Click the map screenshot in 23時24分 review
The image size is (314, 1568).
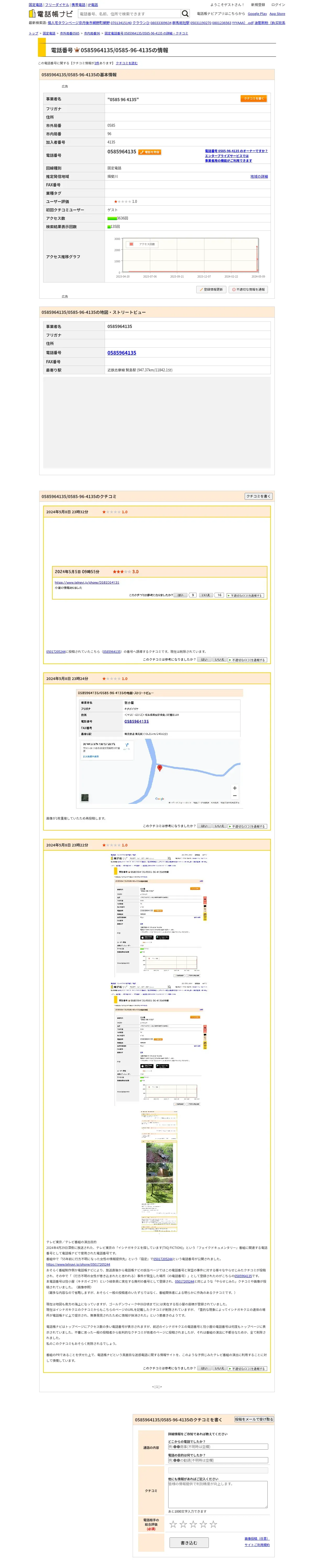[160, 749]
